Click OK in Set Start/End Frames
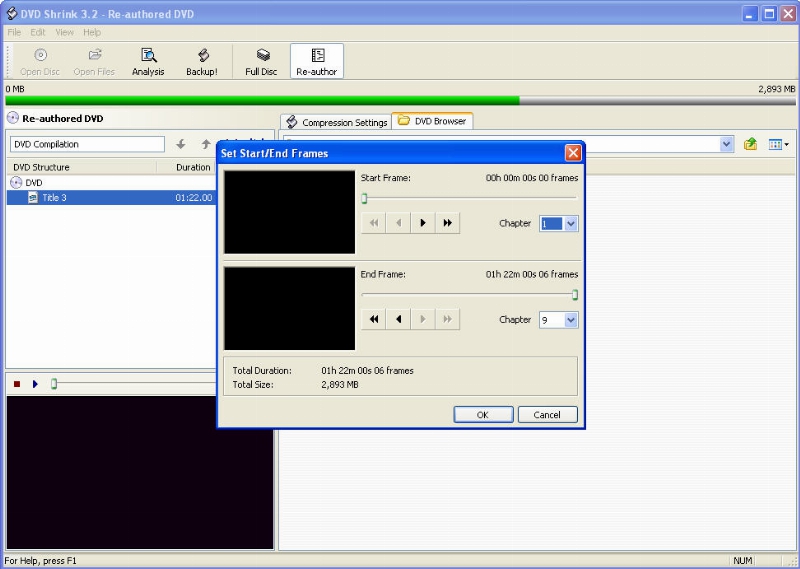This screenshot has width=800, height=569. pyautogui.click(x=483, y=414)
